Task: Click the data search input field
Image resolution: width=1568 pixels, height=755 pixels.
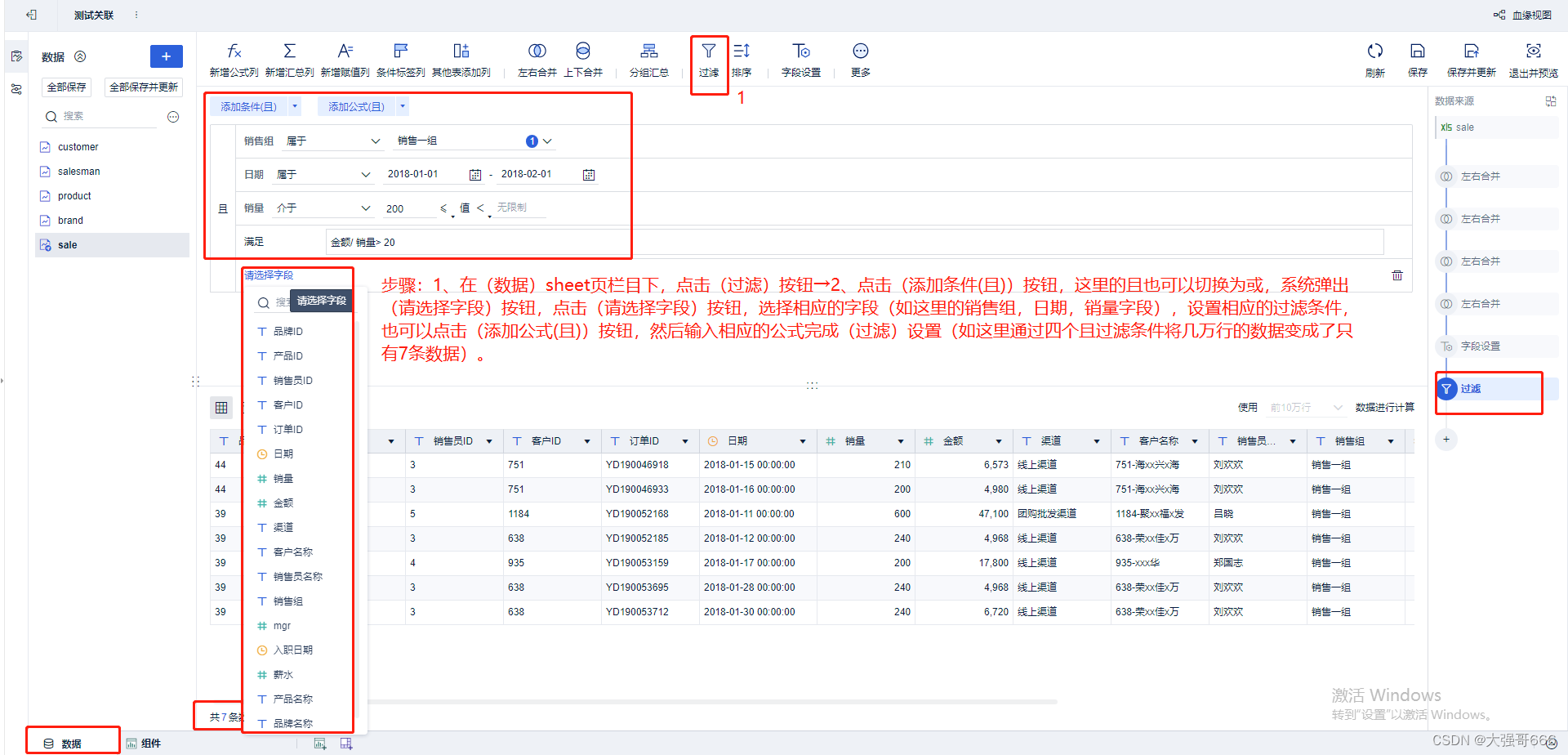Action: pyautogui.click(x=108, y=117)
